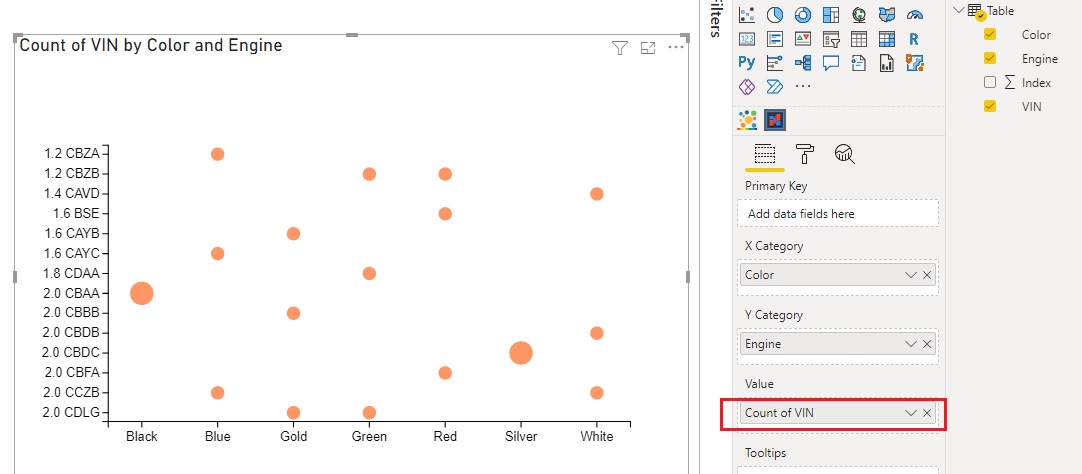Select the pie chart visualization icon
The width and height of the screenshot is (1082, 474).
pyautogui.click(x=775, y=14)
